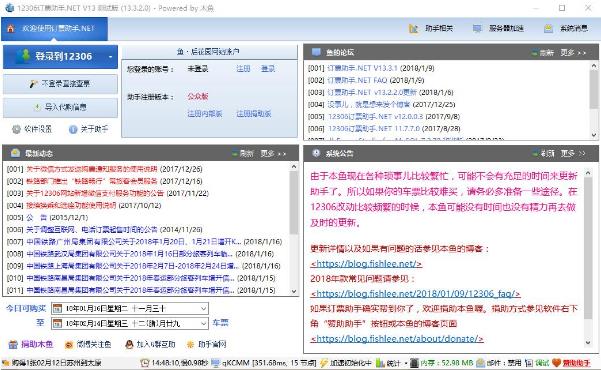Click the 登录 account link
The width and height of the screenshot is (601, 370).
pos(268,69)
